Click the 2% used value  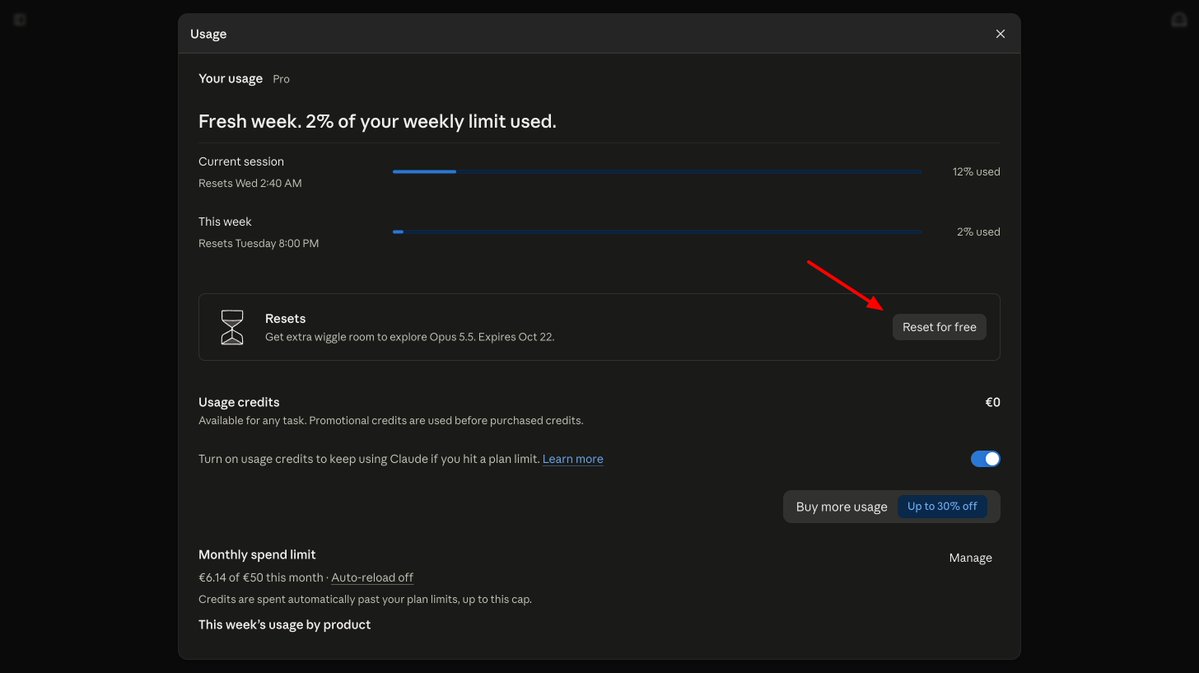pyautogui.click(x=978, y=232)
